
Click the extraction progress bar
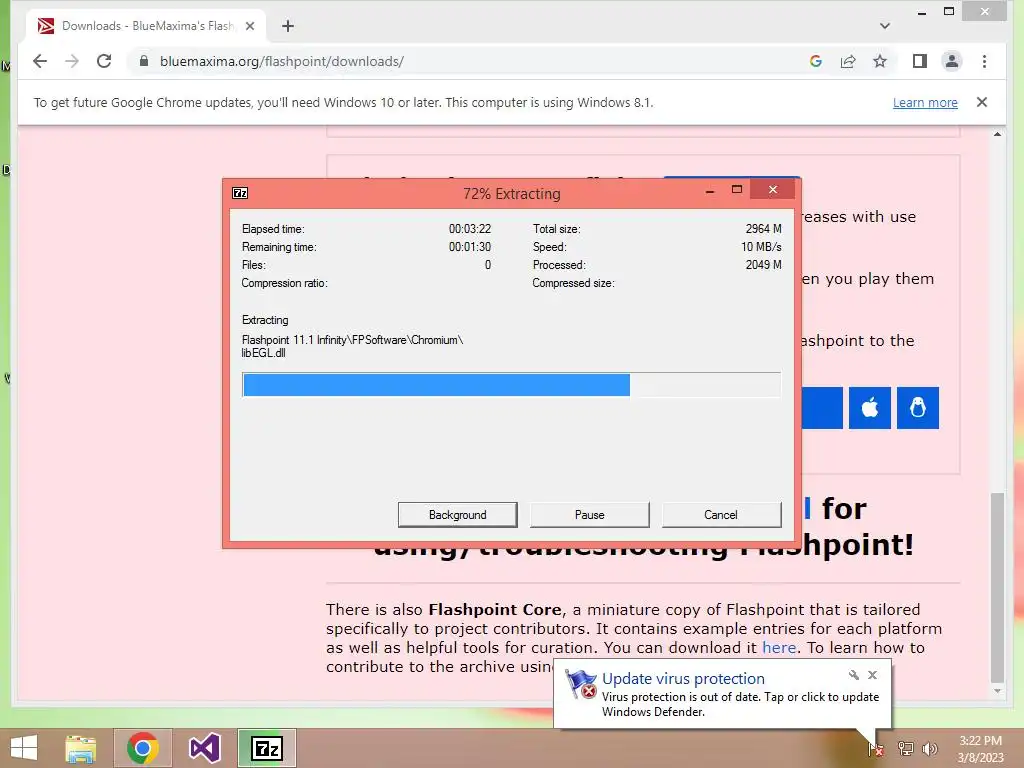pos(511,385)
